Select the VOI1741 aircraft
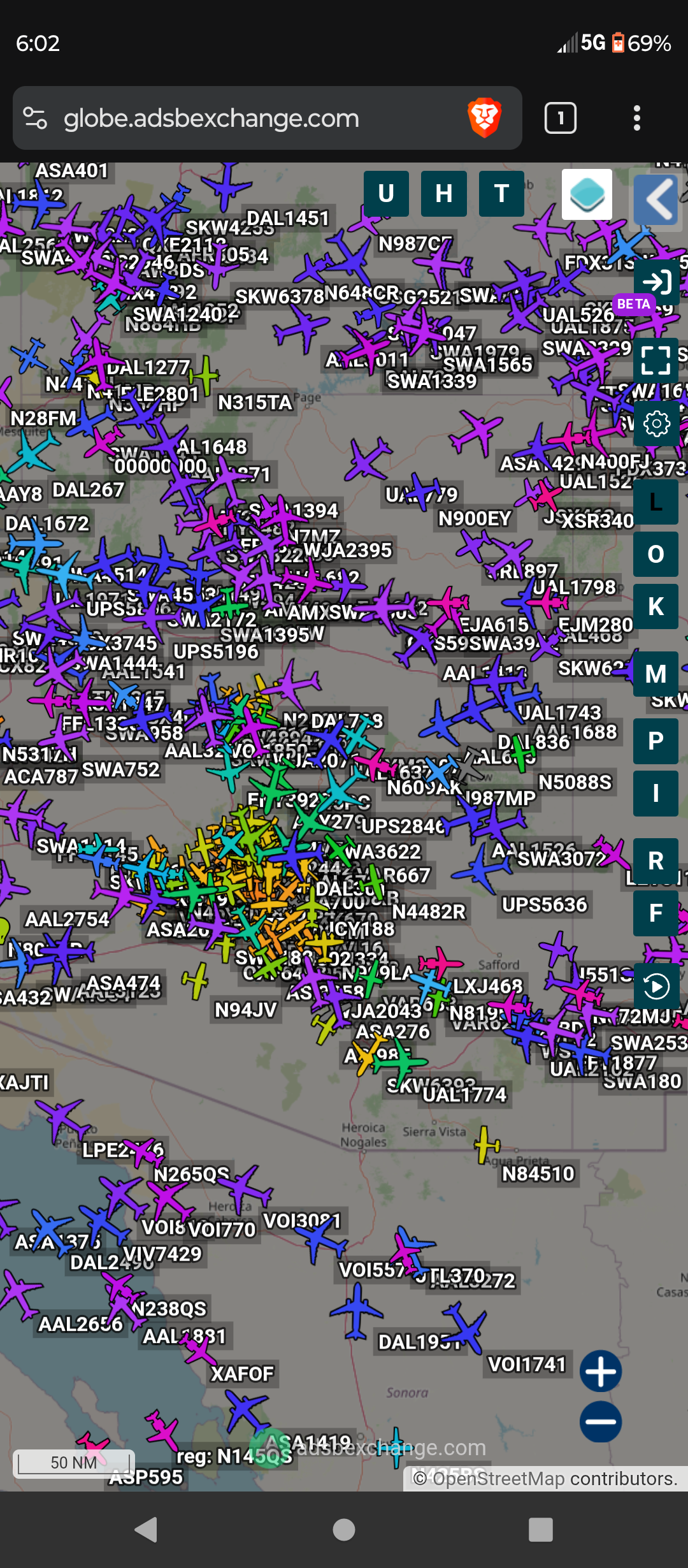 [466, 1328]
